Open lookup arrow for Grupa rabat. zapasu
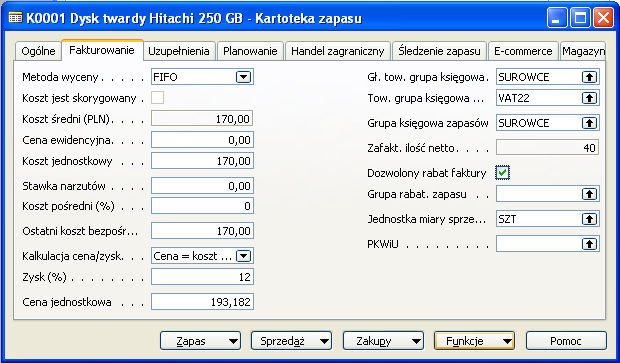The image size is (620, 363). click(589, 194)
